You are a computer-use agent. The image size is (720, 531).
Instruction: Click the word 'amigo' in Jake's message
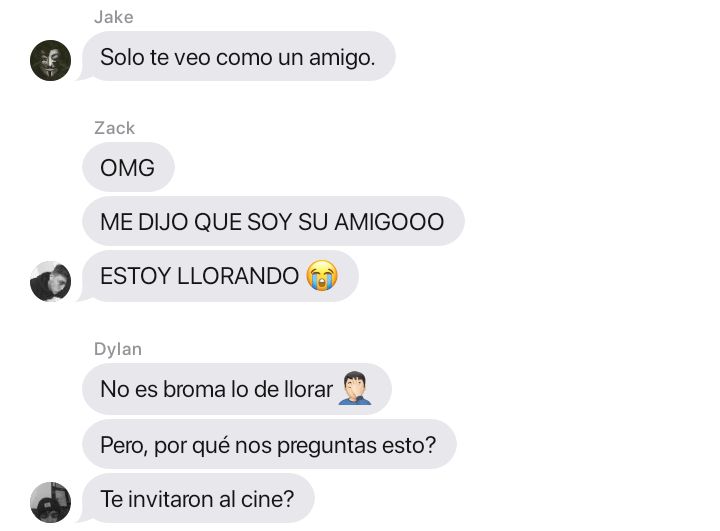click(340, 58)
